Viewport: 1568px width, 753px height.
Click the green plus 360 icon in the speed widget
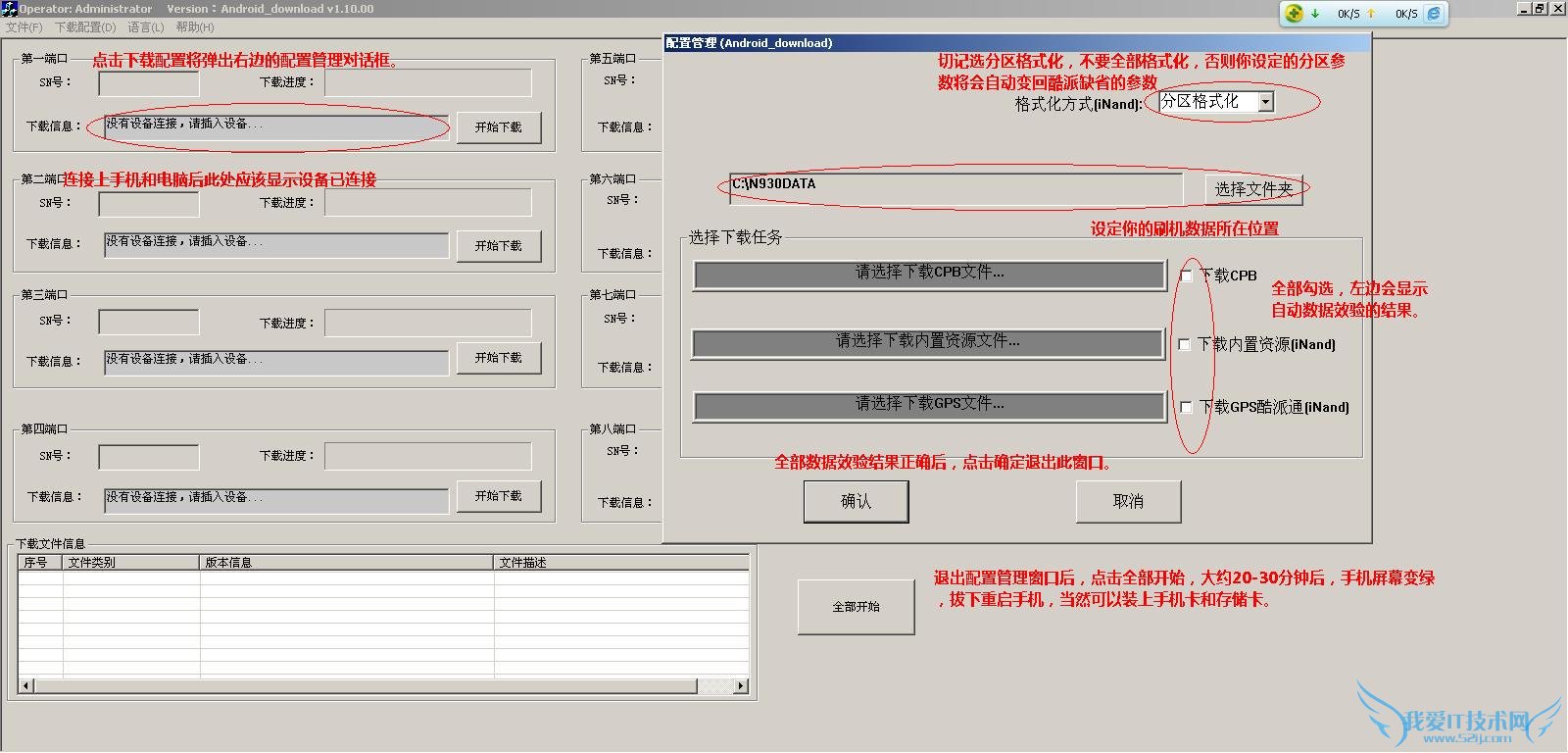tap(1295, 13)
